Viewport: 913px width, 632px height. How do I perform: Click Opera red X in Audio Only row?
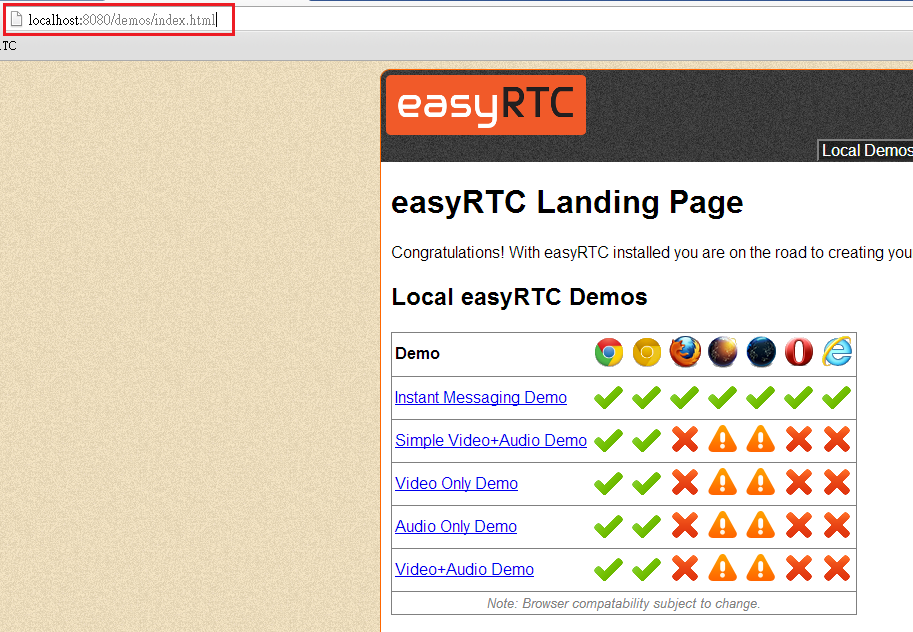799,526
